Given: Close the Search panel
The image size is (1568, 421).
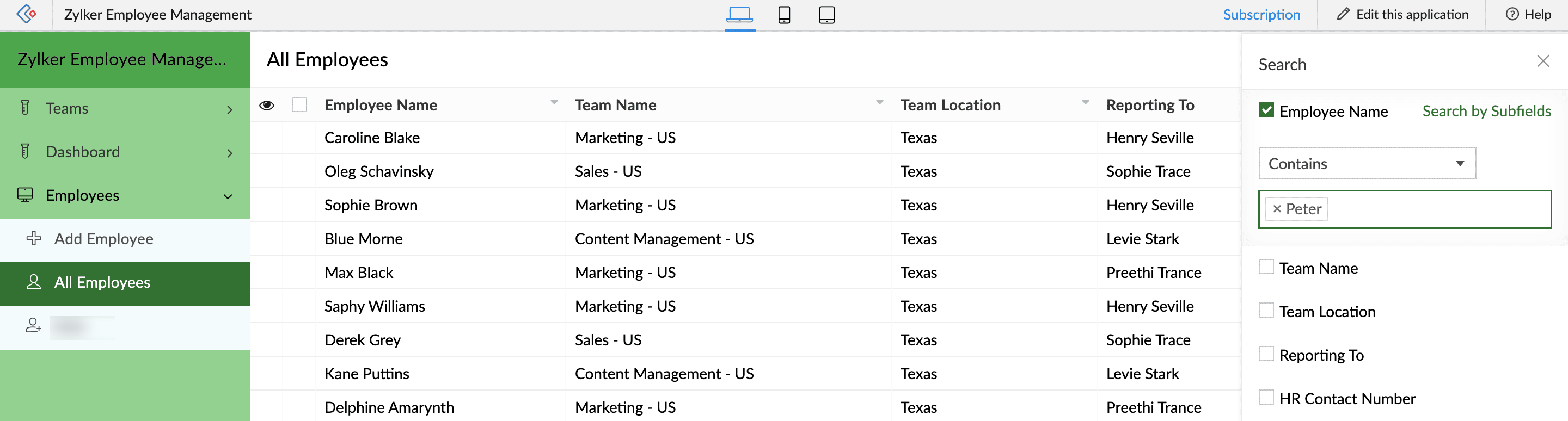Looking at the screenshot, I should 1542,61.
